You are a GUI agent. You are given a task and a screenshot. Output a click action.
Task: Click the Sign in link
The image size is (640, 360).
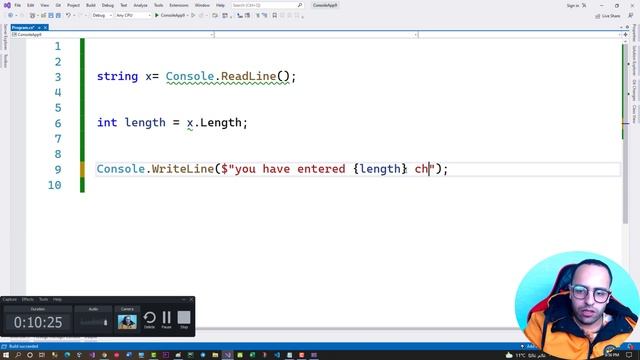tap(573, 5)
